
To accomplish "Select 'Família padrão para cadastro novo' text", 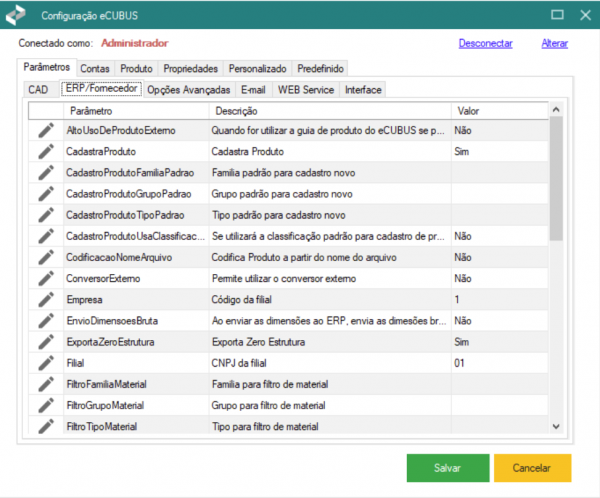I will tap(283, 173).
